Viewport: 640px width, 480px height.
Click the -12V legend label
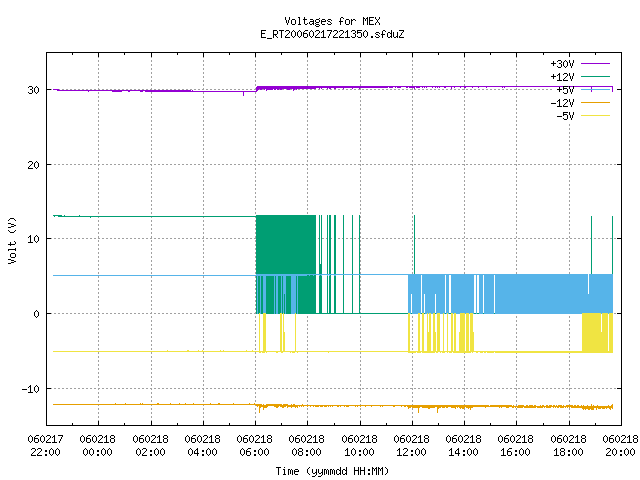[x=562, y=103]
